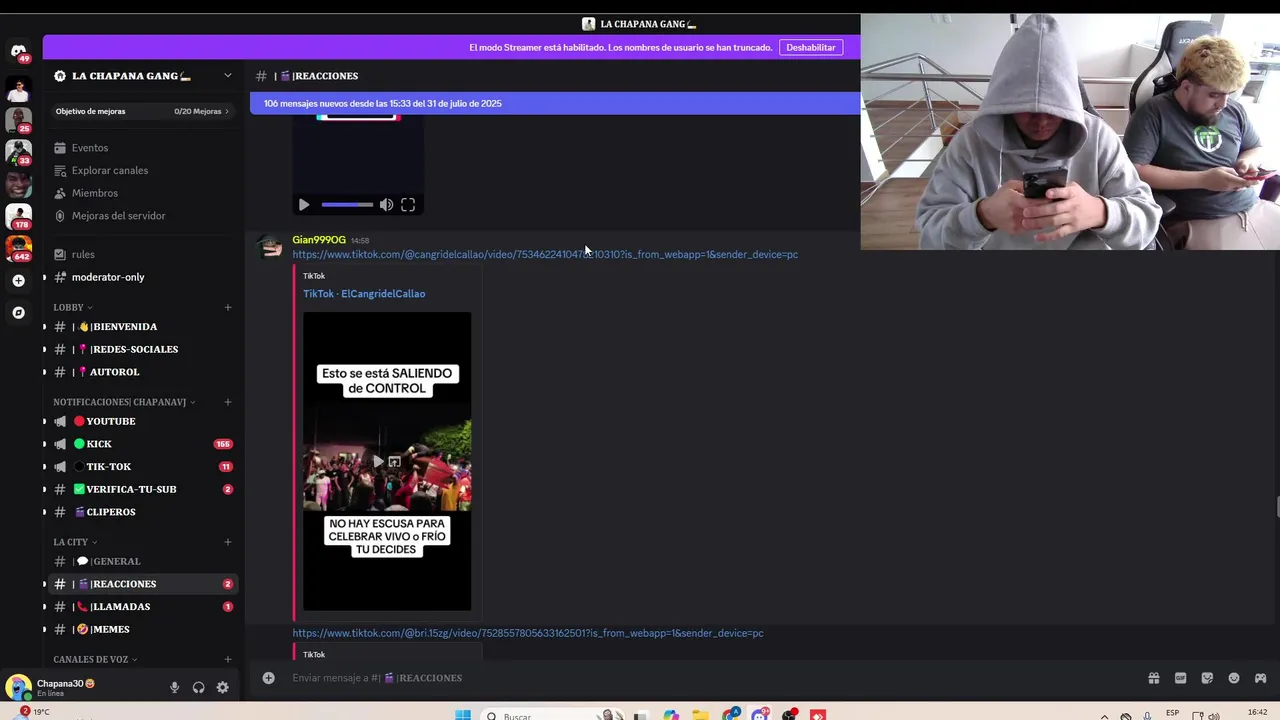Mute microphone in the user panel
This screenshot has width=1280, height=720.
click(174, 688)
